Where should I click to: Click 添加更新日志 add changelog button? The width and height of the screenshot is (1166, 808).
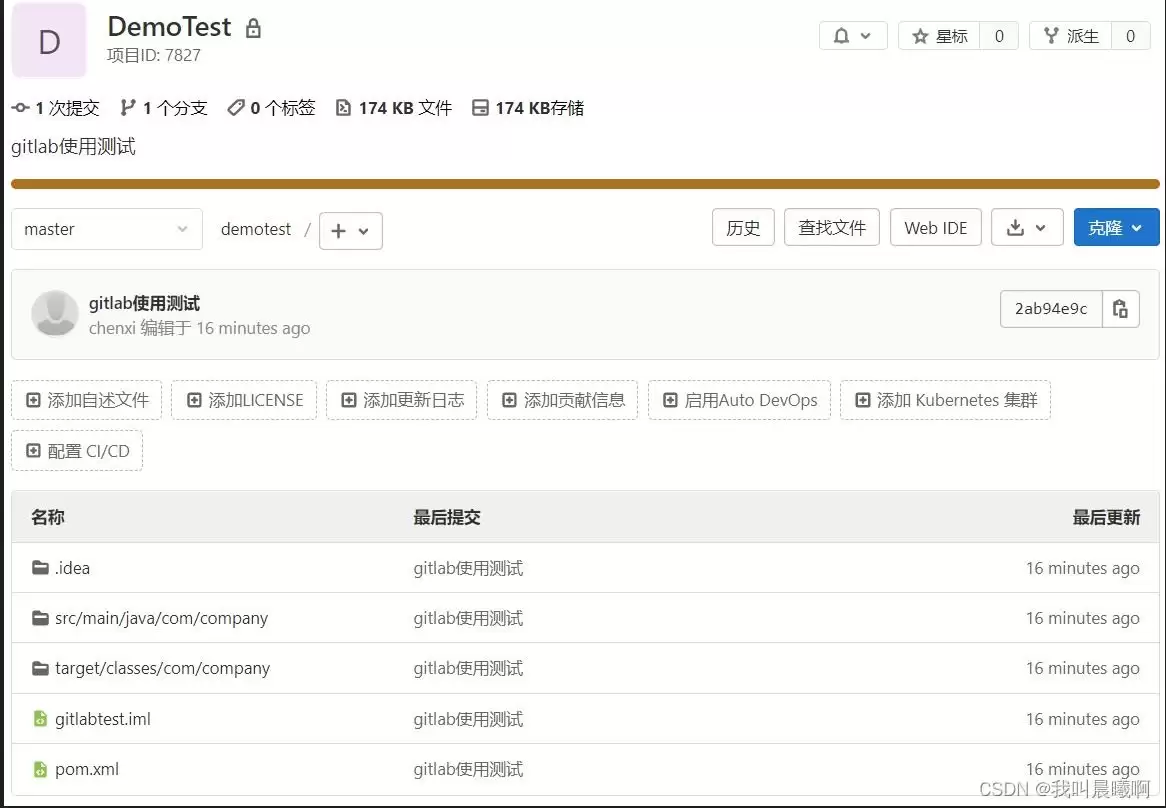[x=402, y=400]
